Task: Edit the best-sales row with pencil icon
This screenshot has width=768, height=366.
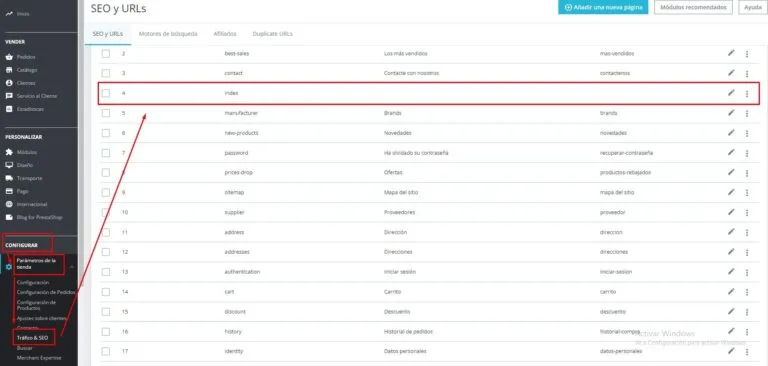Action: (731, 53)
